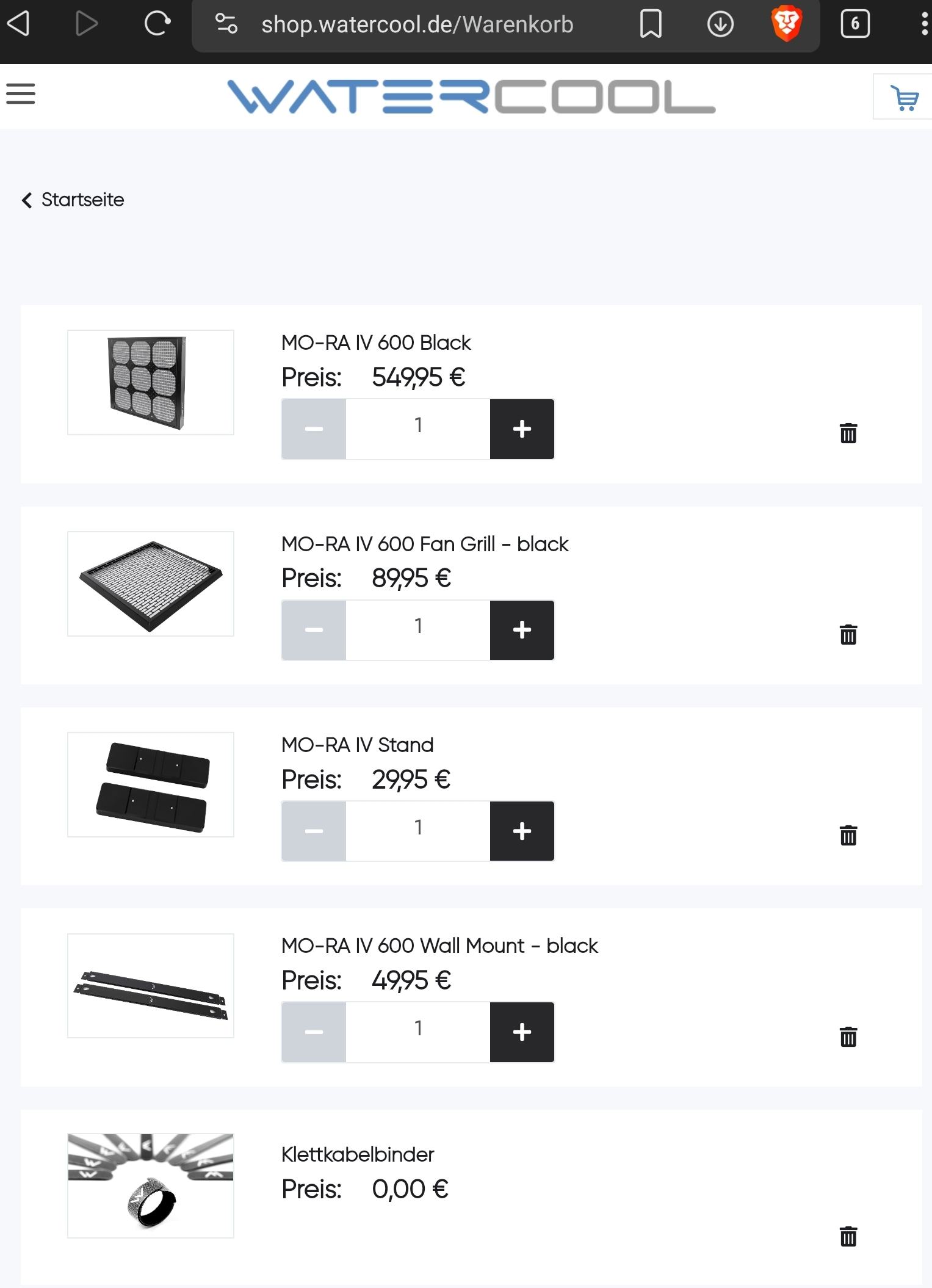Click the shop.watercool.de address bar
This screenshot has width=932, height=1288.
417,25
